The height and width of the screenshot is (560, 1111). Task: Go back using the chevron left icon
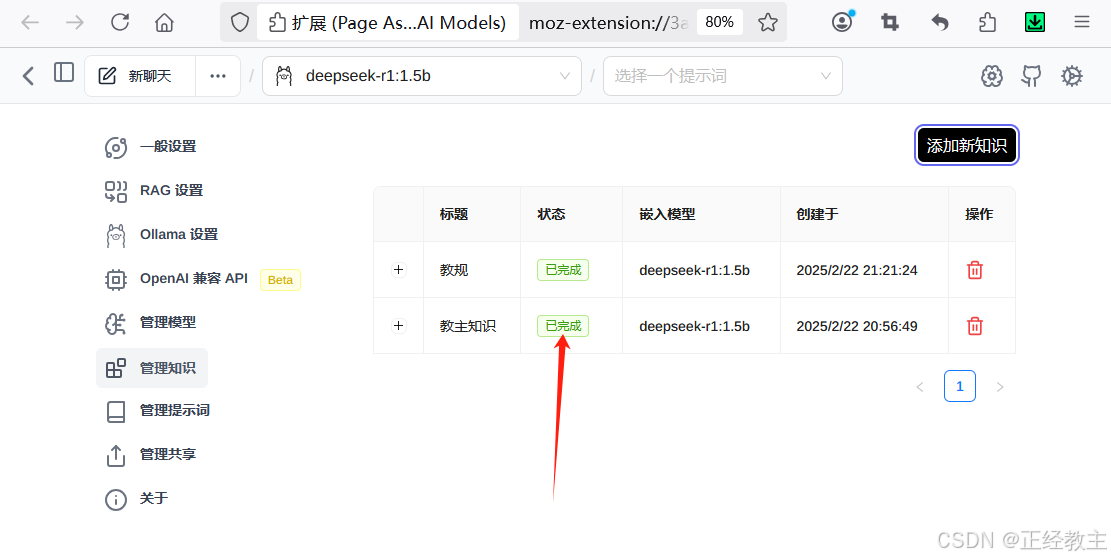pos(28,76)
